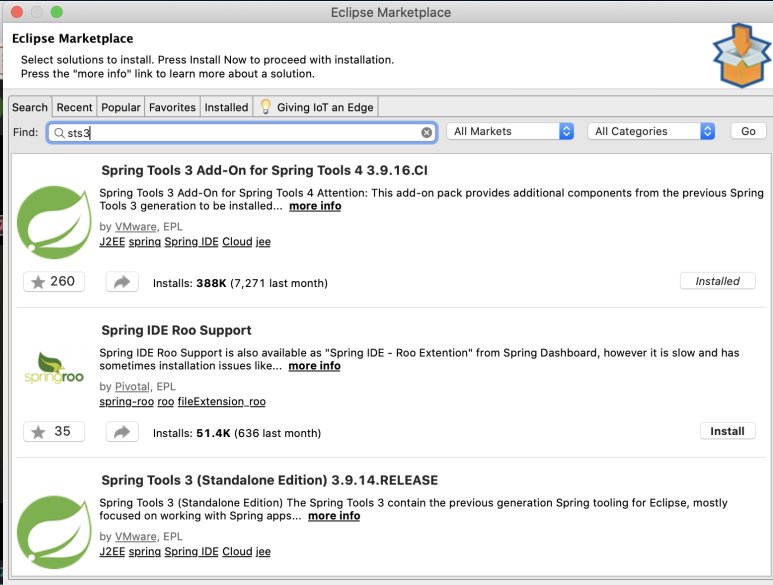Click the magnifier icon in the Find field

coord(59,133)
